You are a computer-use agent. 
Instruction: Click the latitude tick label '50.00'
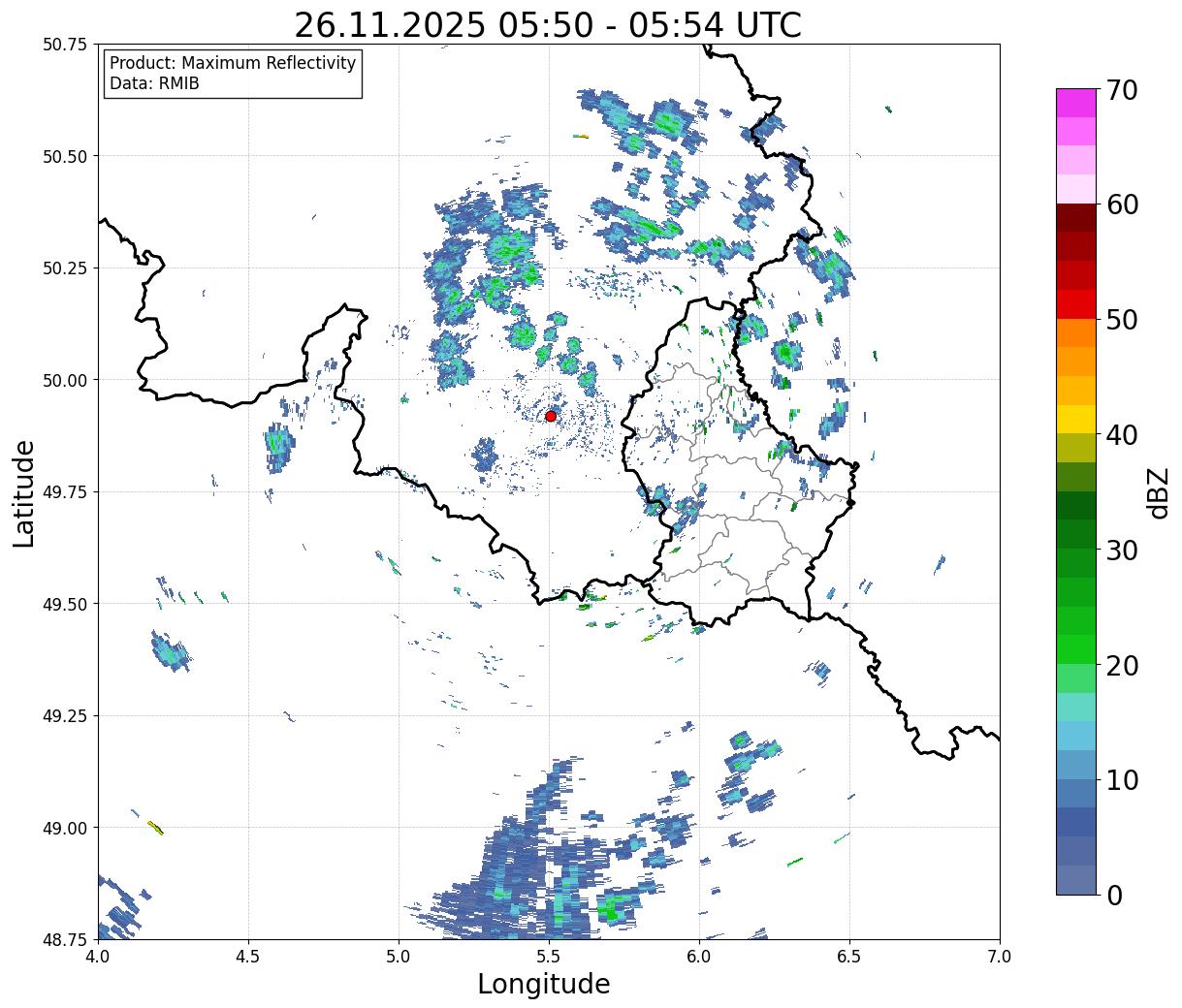pos(65,380)
